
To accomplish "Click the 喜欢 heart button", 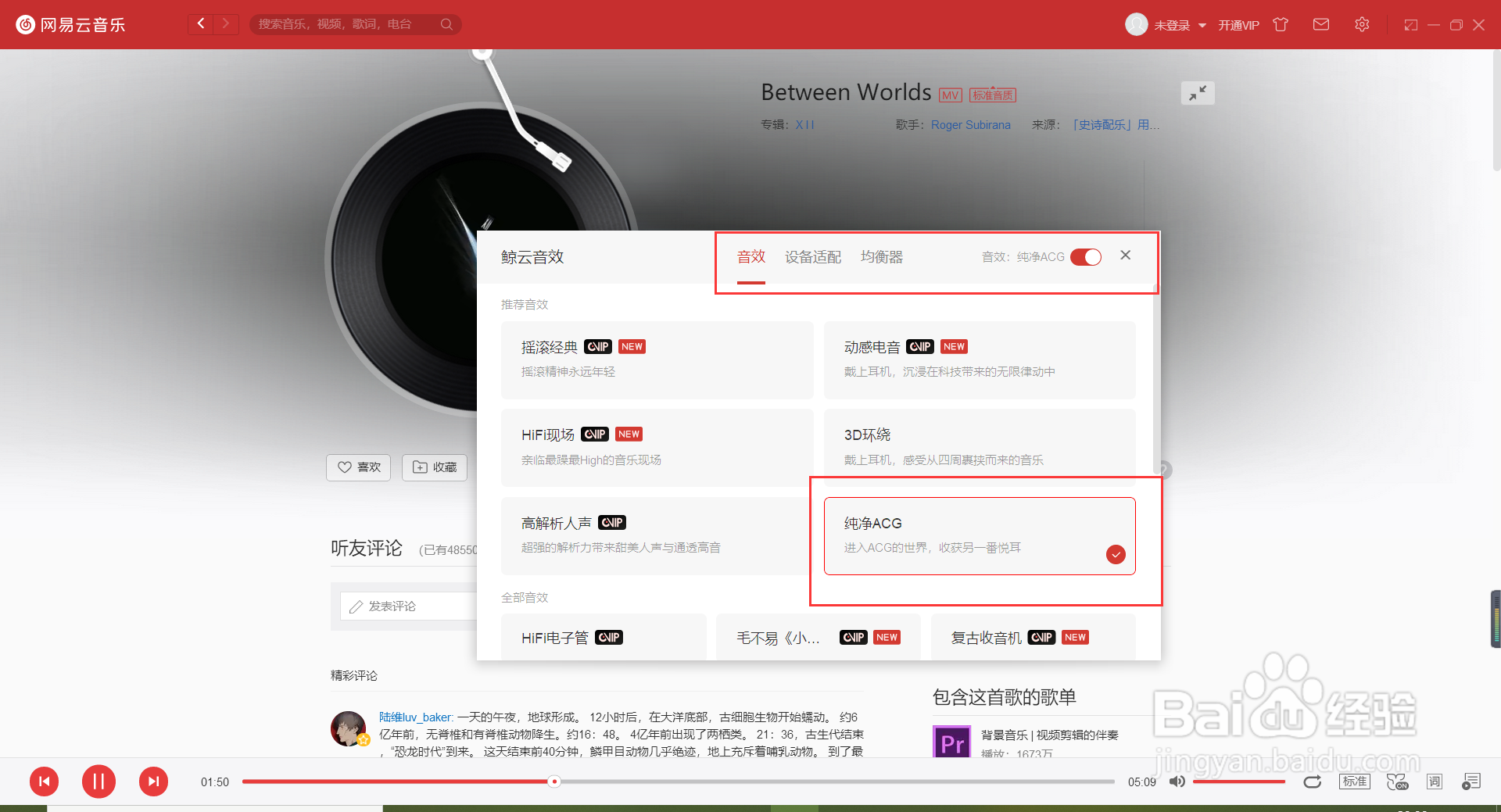I will tap(359, 467).
